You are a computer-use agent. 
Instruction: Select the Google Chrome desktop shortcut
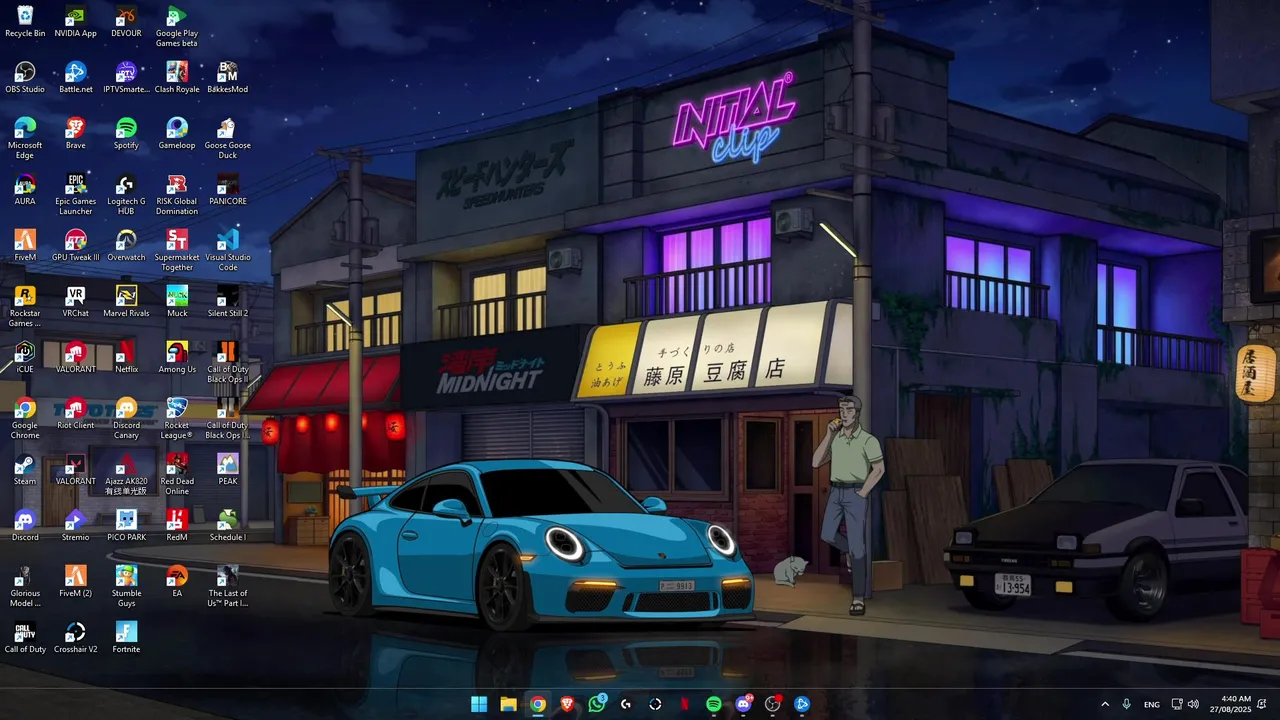[25, 418]
